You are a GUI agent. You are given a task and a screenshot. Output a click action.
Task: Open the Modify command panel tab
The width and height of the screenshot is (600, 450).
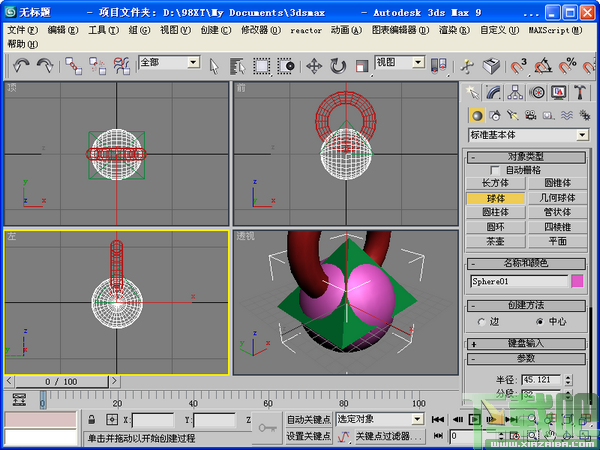pyautogui.click(x=495, y=93)
